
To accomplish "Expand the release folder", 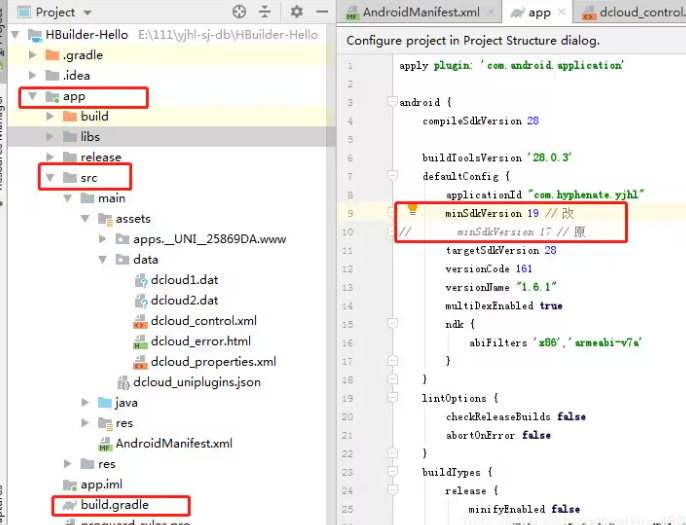I will click(x=50, y=157).
